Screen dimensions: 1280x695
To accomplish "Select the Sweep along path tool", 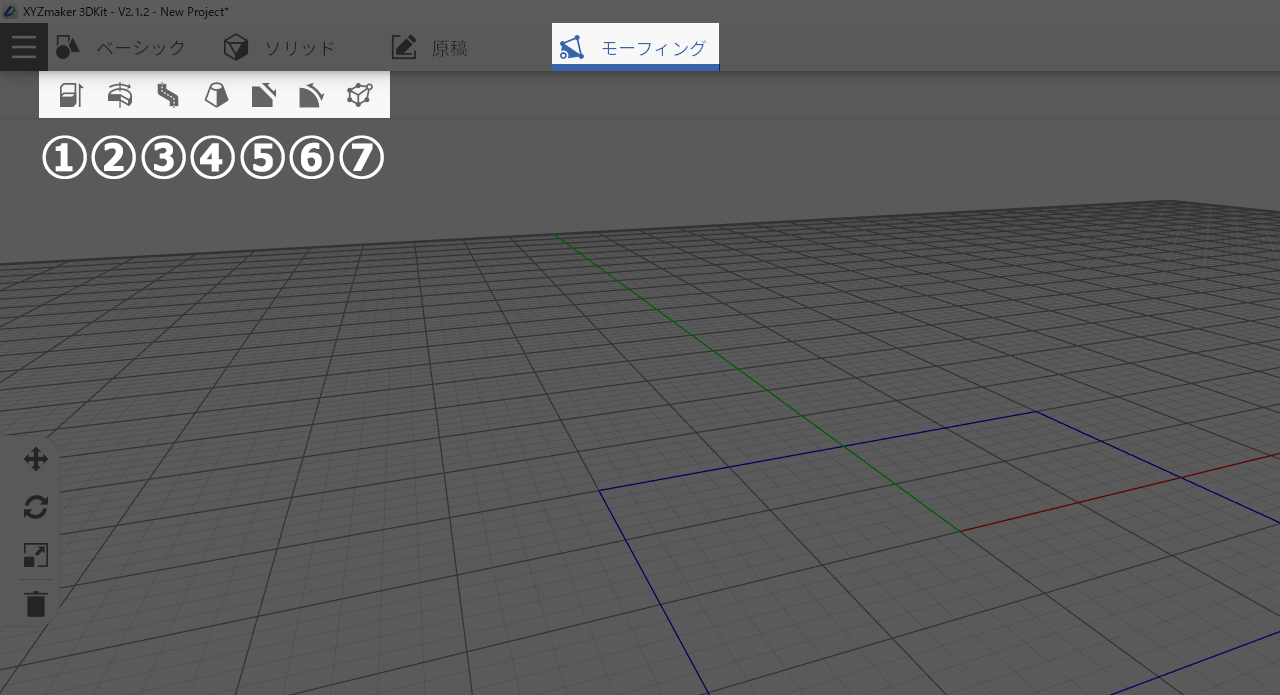I will (168, 95).
